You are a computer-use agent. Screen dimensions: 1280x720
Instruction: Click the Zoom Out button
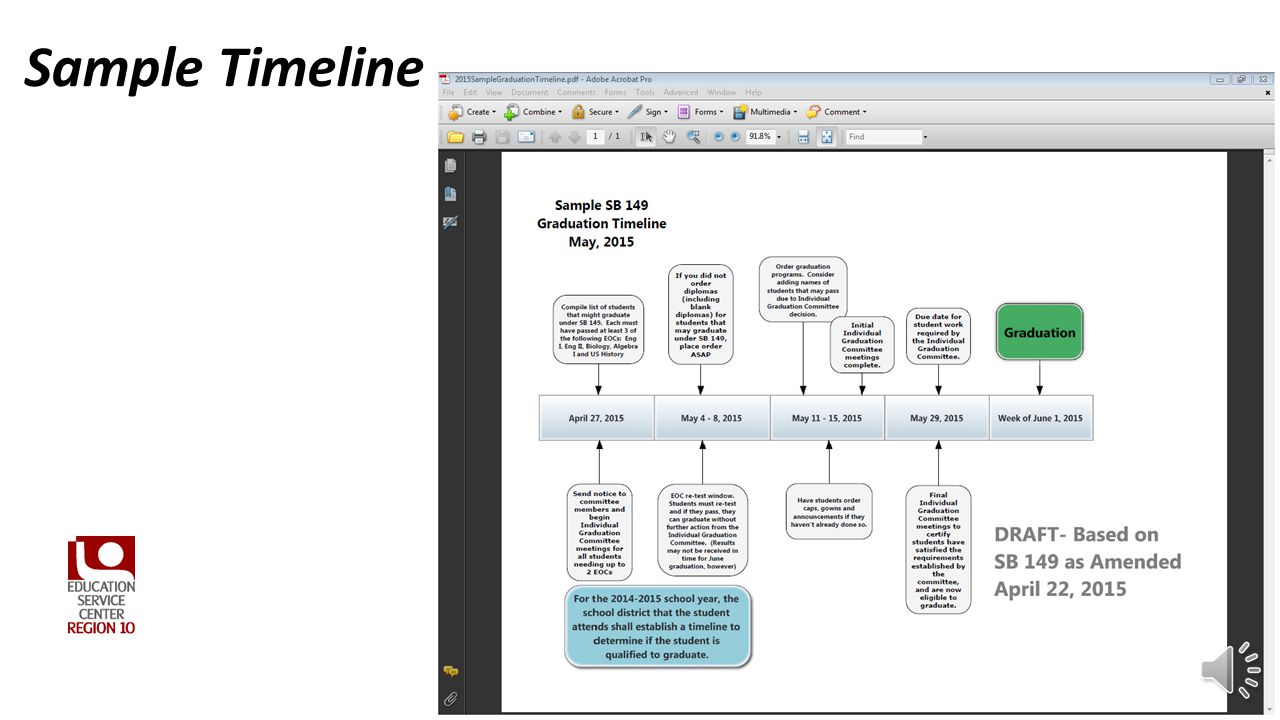718,137
